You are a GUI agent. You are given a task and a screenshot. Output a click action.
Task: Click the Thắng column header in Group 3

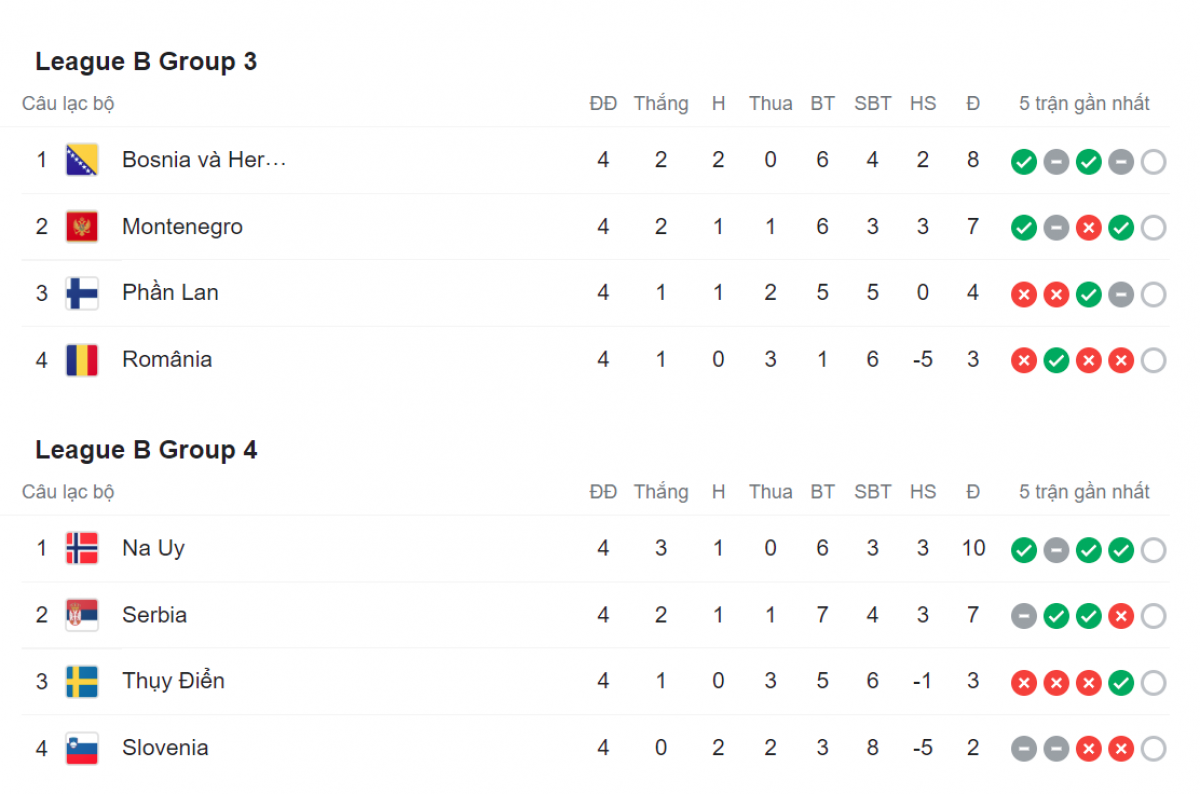[661, 103]
